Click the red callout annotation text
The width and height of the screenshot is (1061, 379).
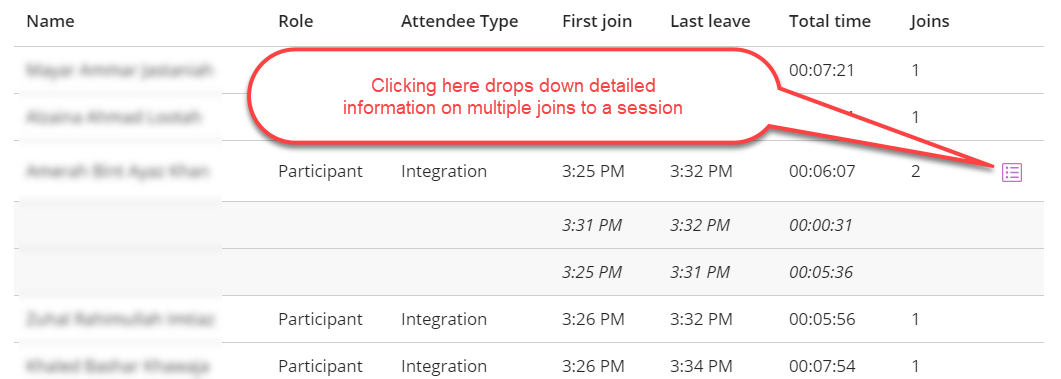coord(512,97)
